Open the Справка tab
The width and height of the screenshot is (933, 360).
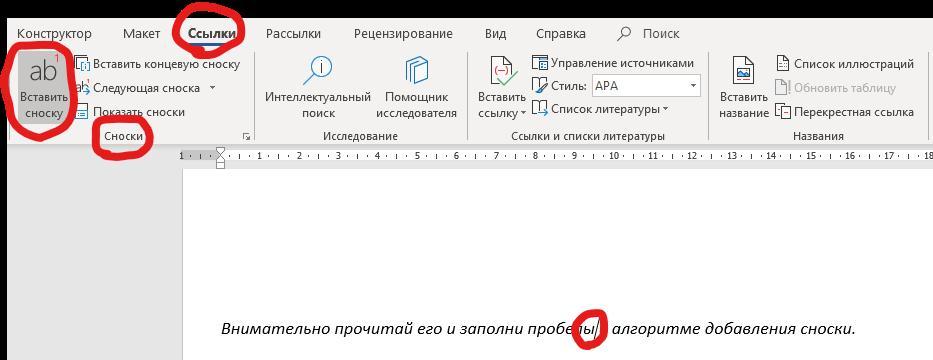tap(561, 34)
